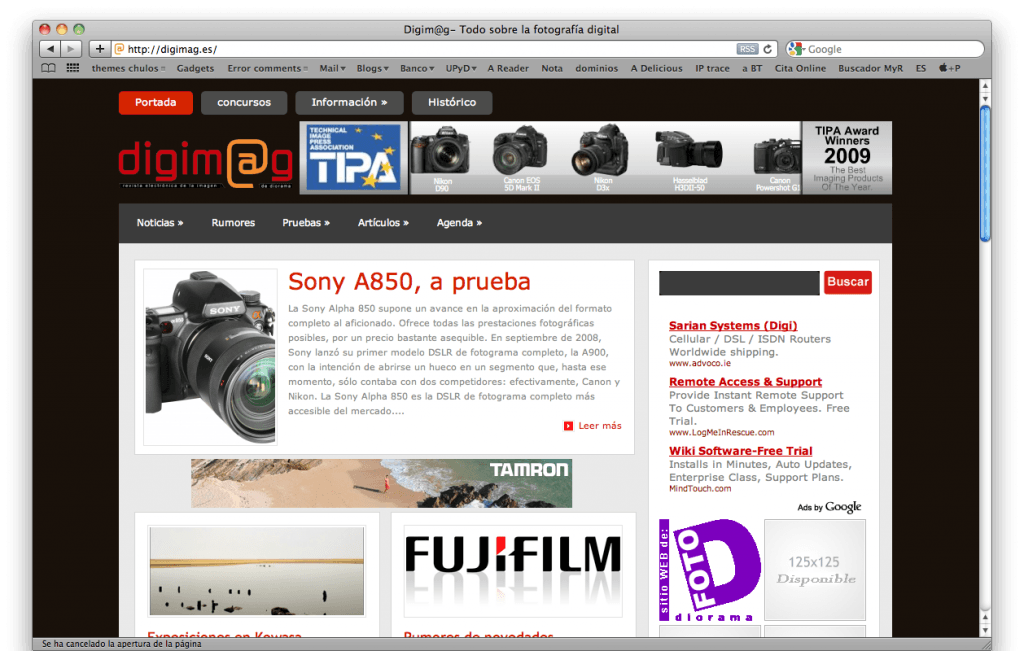
Task: Open the TIPA Award Winners 2009 banner
Action: pos(847,157)
